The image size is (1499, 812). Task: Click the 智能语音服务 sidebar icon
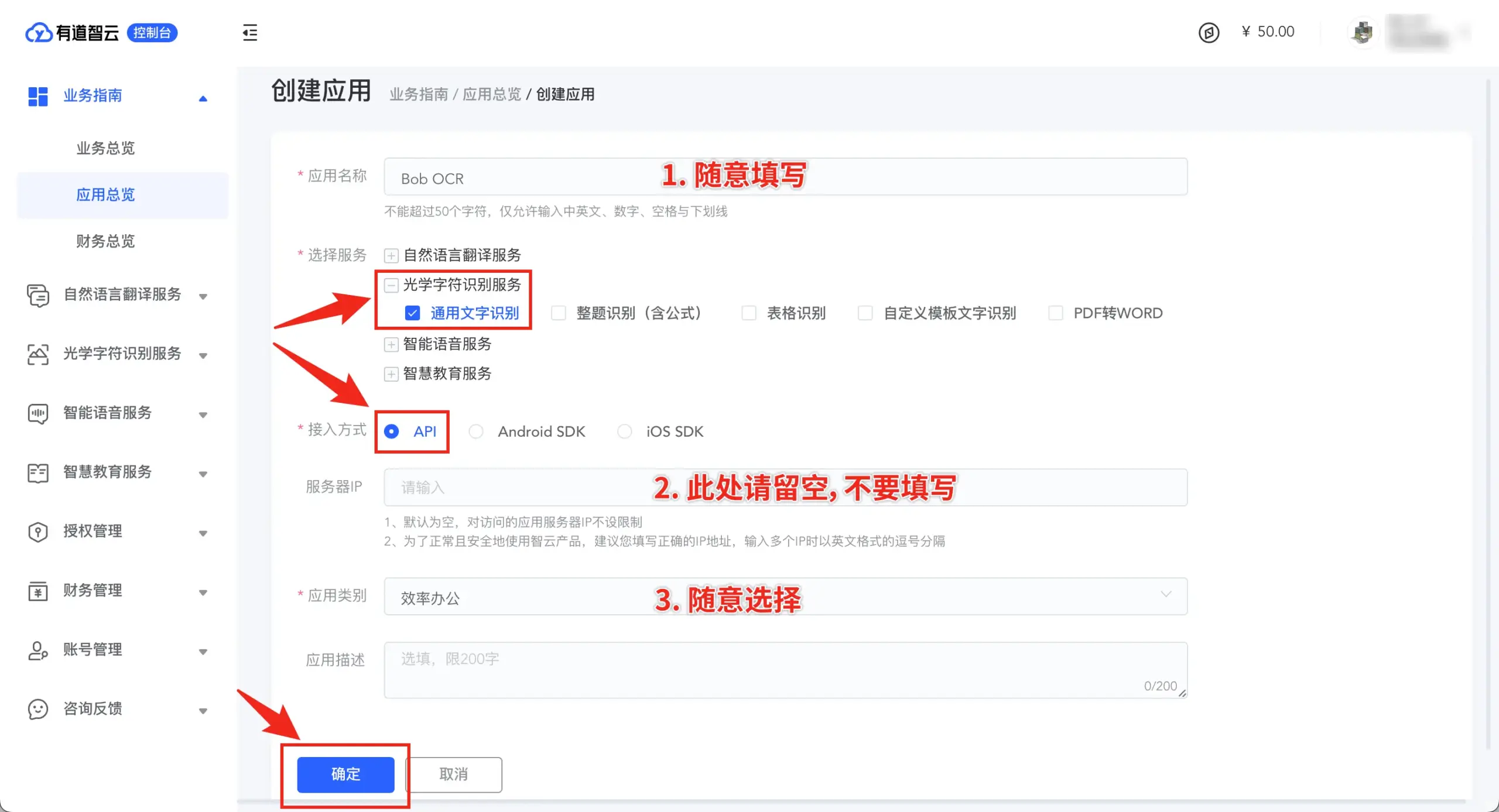coord(38,413)
